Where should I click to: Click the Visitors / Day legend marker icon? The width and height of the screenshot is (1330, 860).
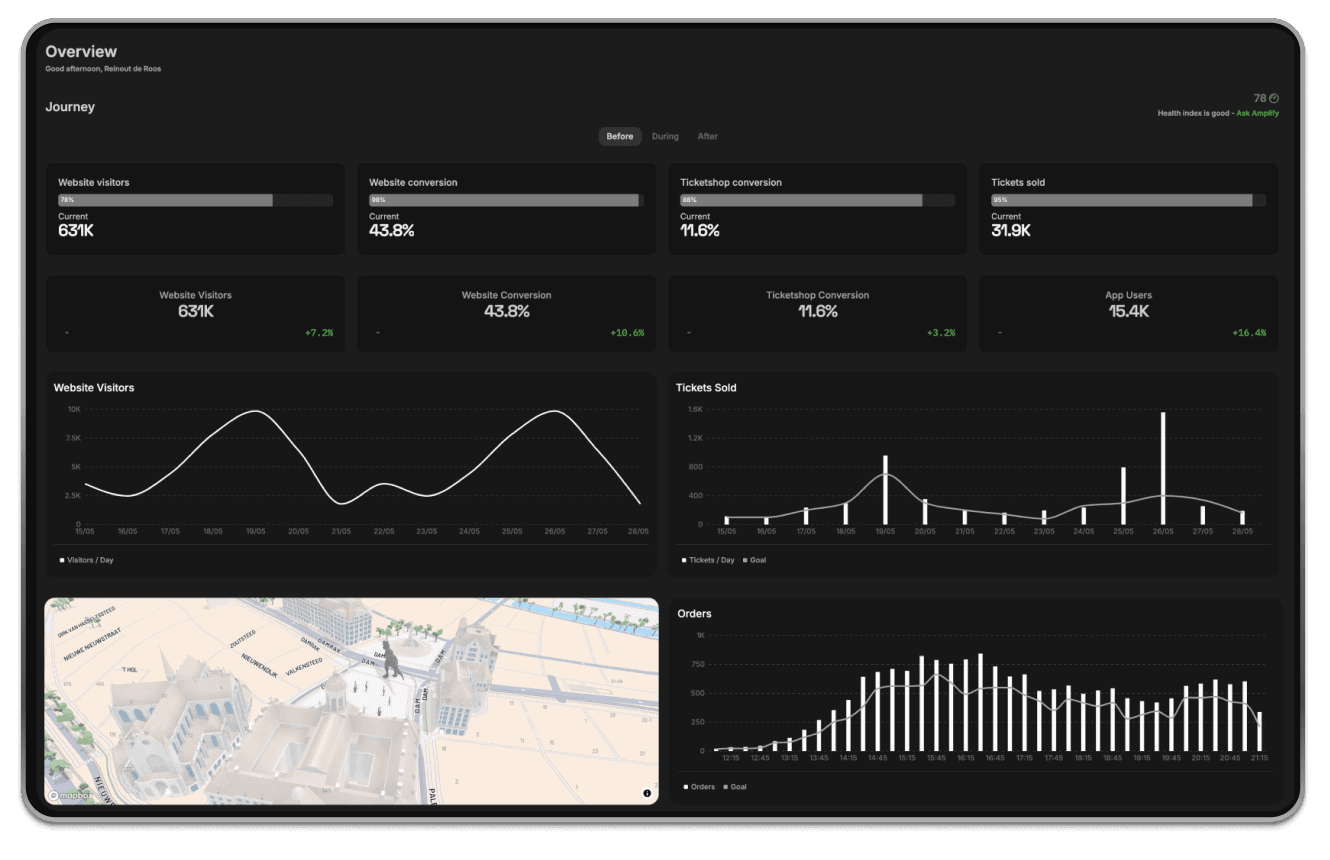(x=61, y=560)
